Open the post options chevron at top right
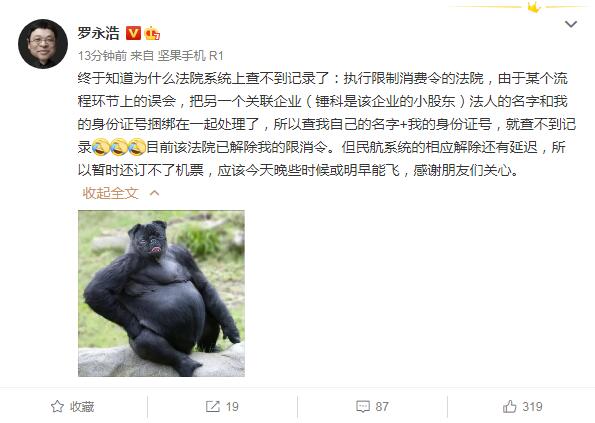Screen dimensions: 595x423 [x=571, y=24]
